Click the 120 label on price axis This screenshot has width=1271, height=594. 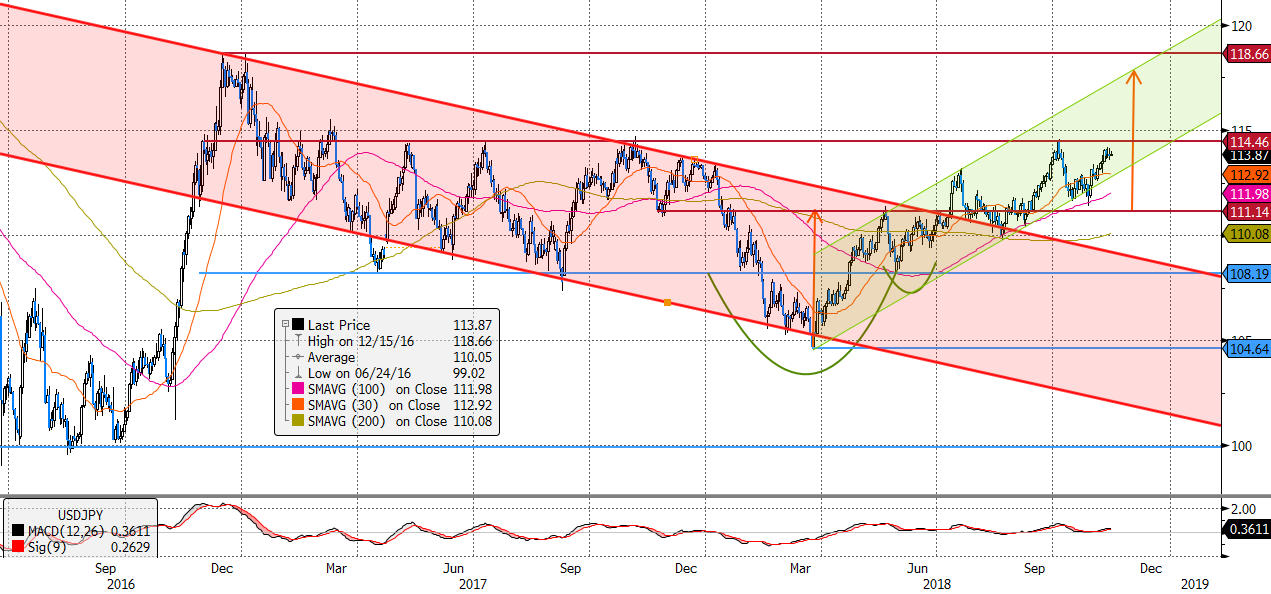1243,26
